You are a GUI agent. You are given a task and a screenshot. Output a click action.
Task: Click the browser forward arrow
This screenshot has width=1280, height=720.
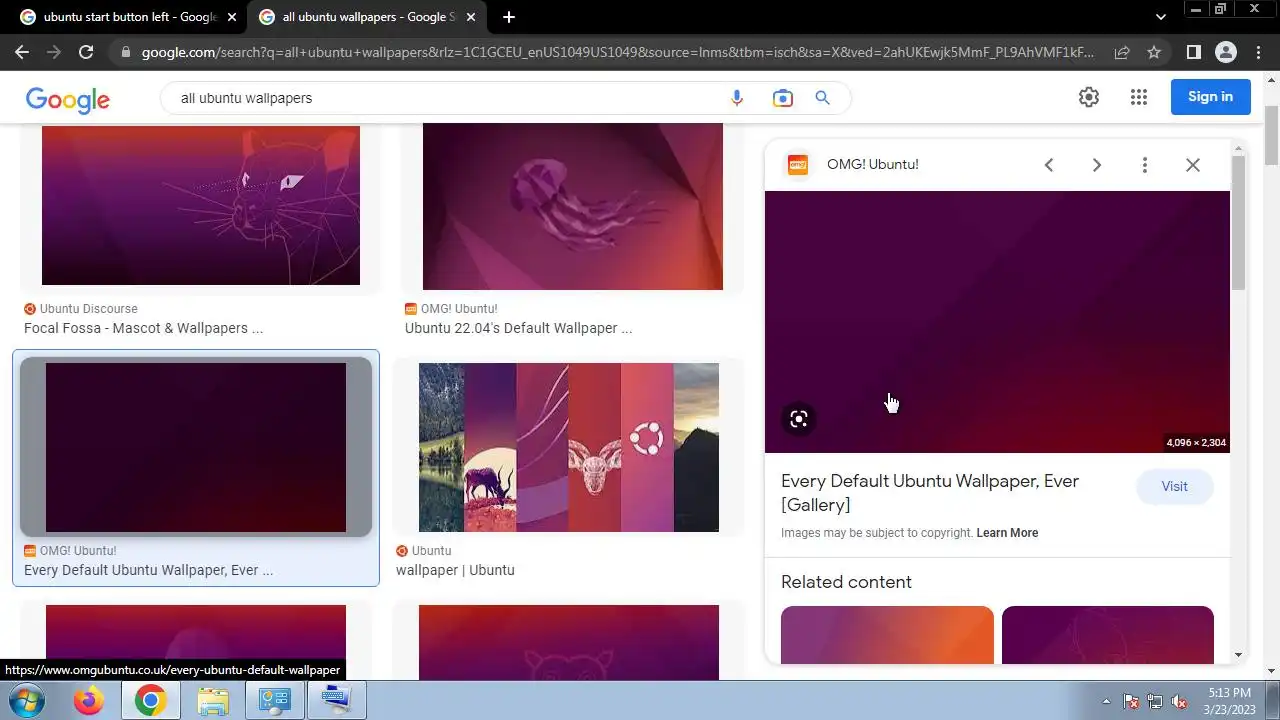coord(54,52)
